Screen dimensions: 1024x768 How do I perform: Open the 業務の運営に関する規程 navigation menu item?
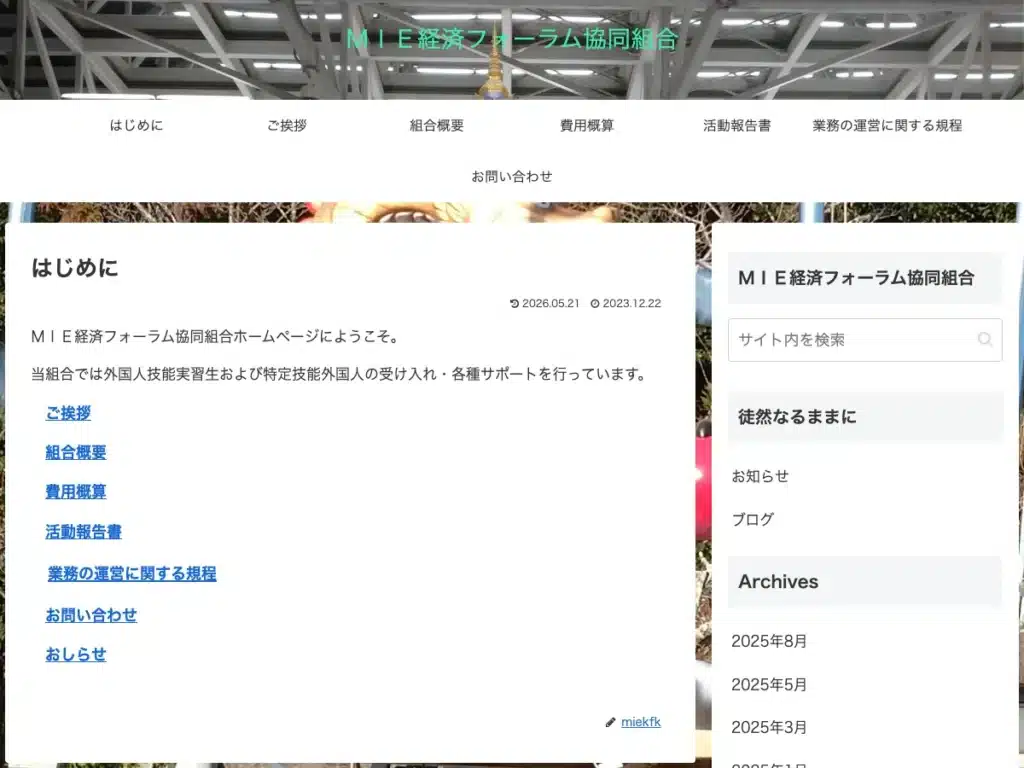tap(888, 125)
